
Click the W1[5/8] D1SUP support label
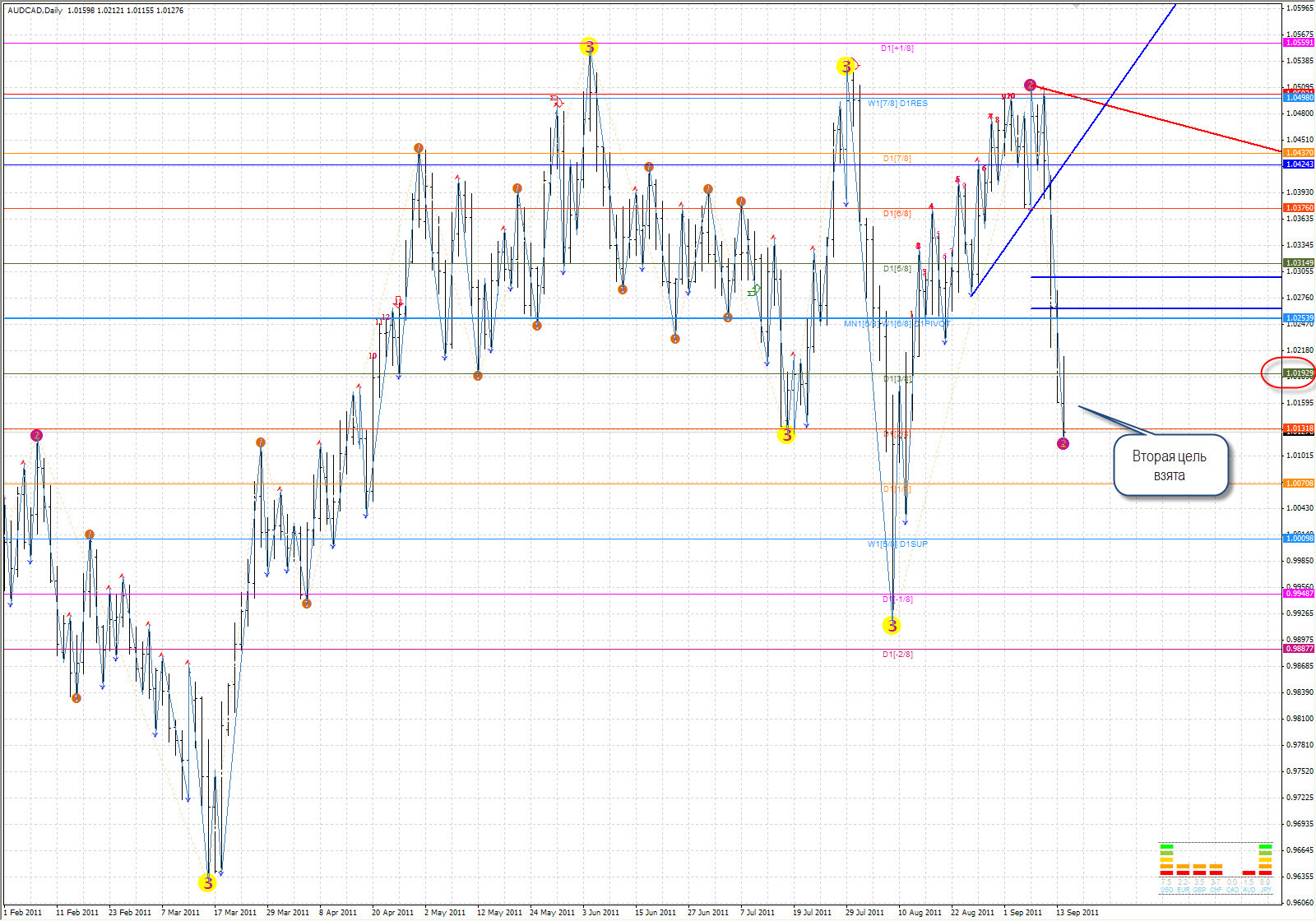tap(897, 544)
